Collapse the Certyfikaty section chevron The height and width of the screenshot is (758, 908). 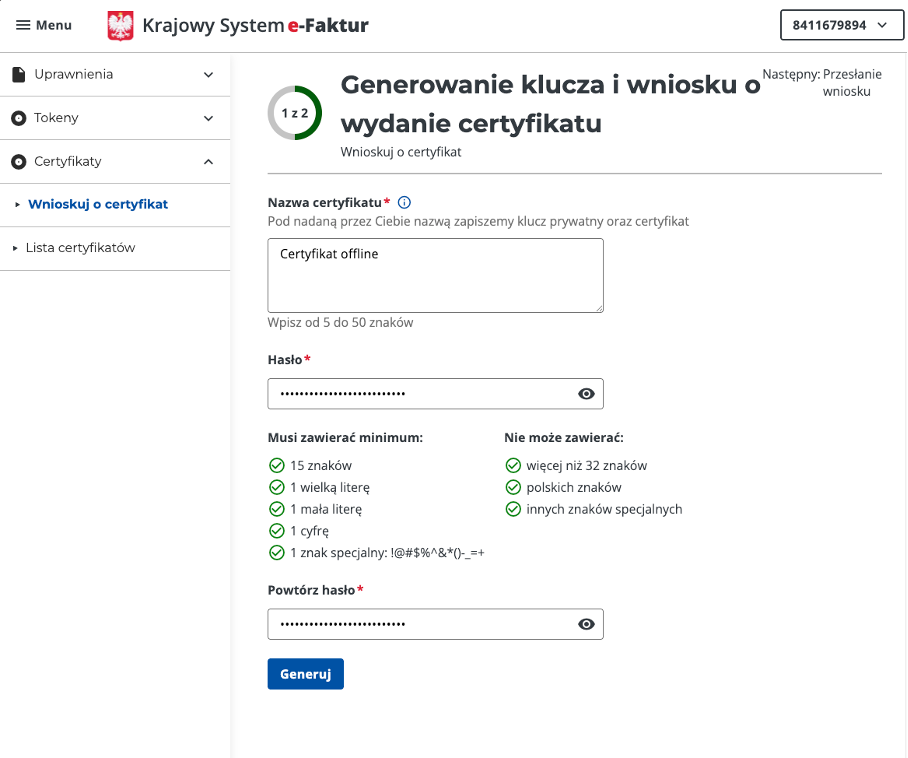pos(208,161)
